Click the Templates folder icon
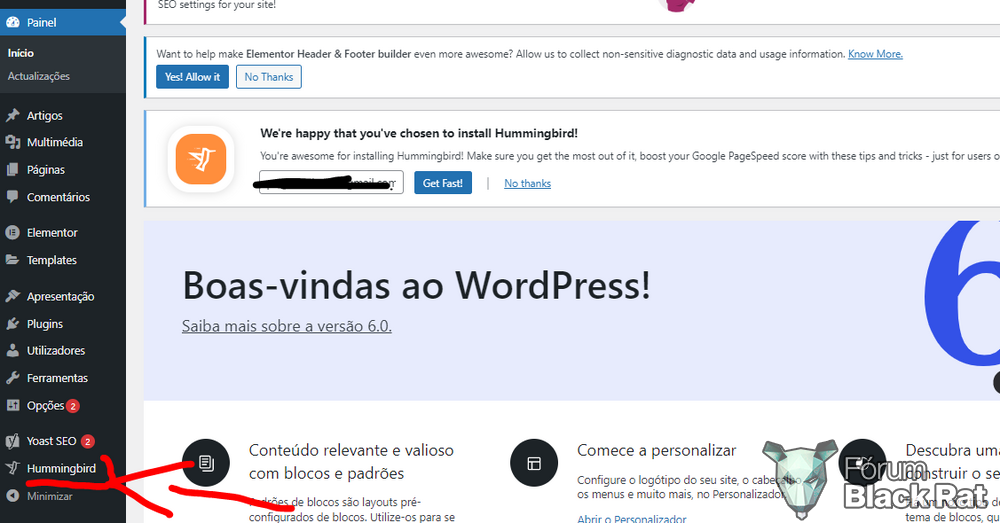This screenshot has width=1000, height=523. coord(13,260)
